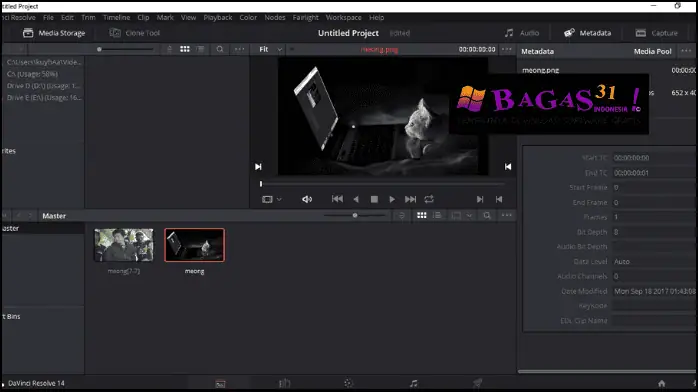This screenshot has width=698, height=392.
Task: Open the File menu
Action: pos(48,17)
